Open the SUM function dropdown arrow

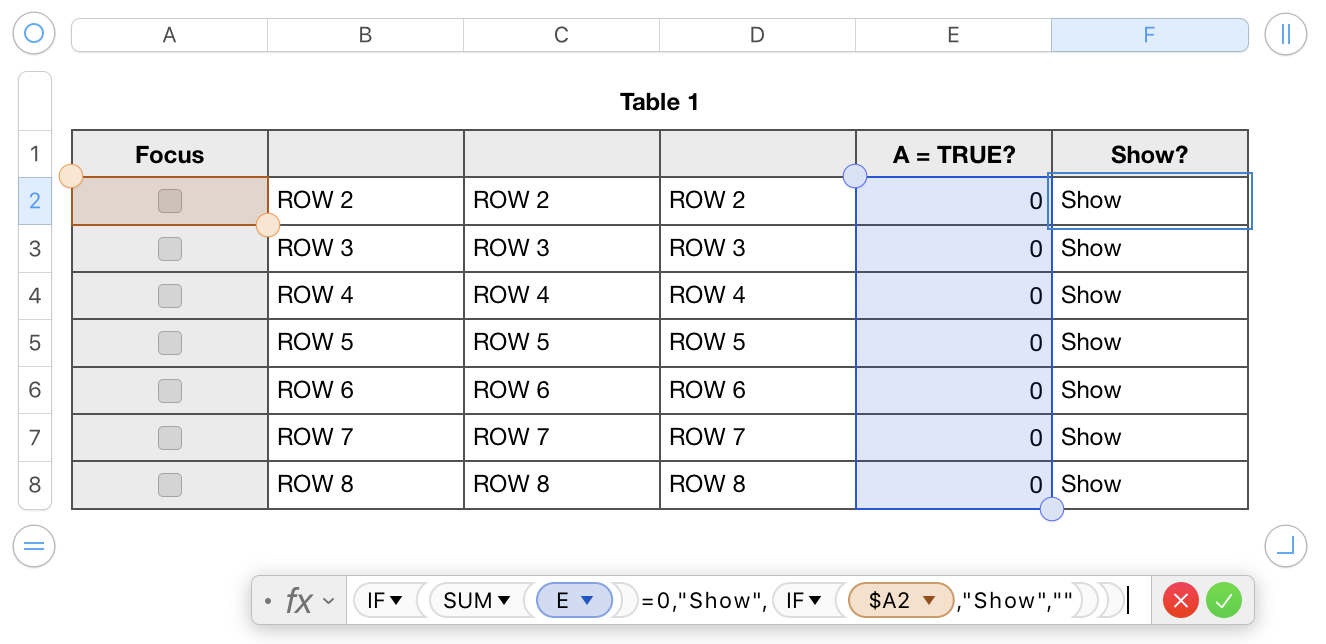pos(504,600)
